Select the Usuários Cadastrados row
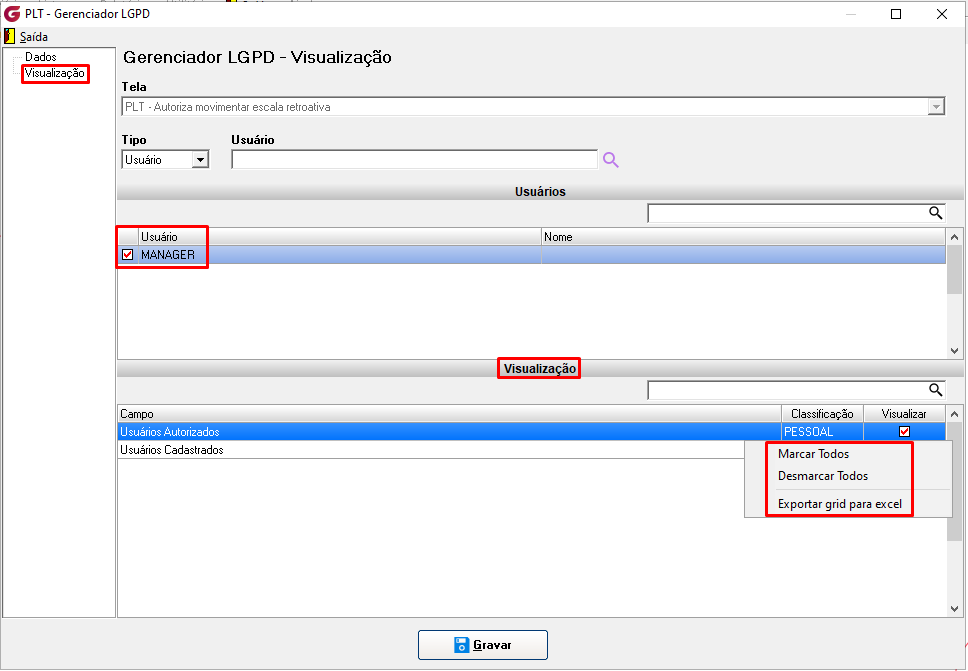 pyautogui.click(x=430, y=449)
